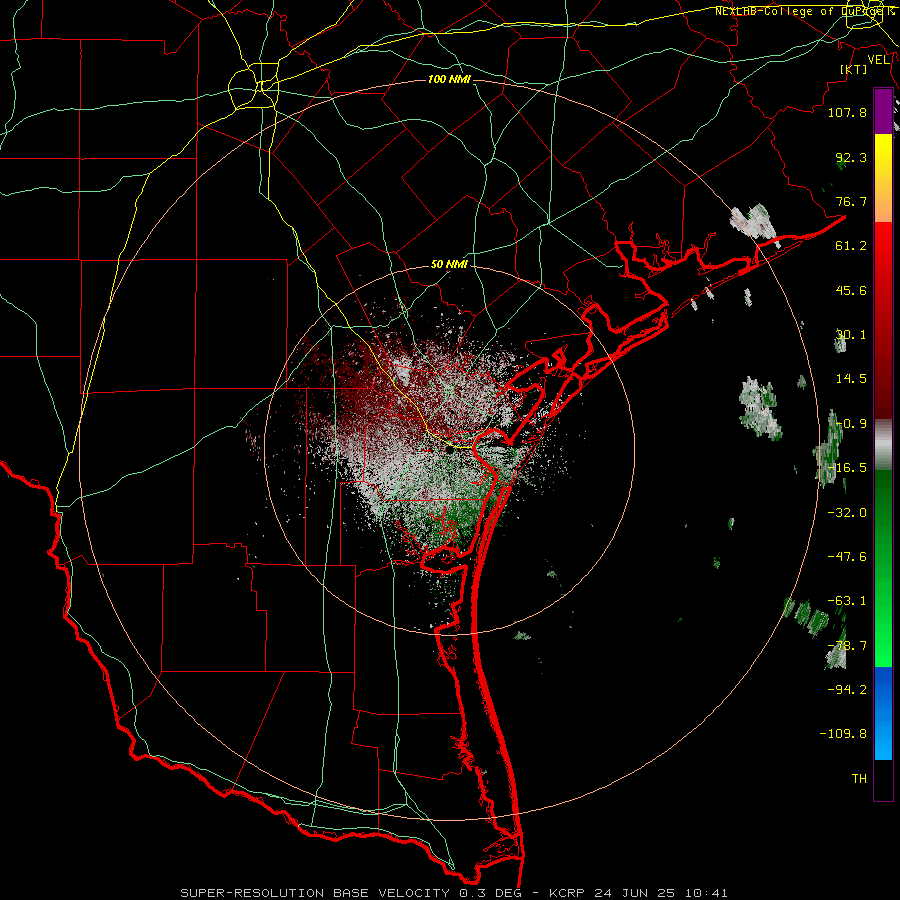Click the 92.3 value on the velocity scale

pos(851,157)
